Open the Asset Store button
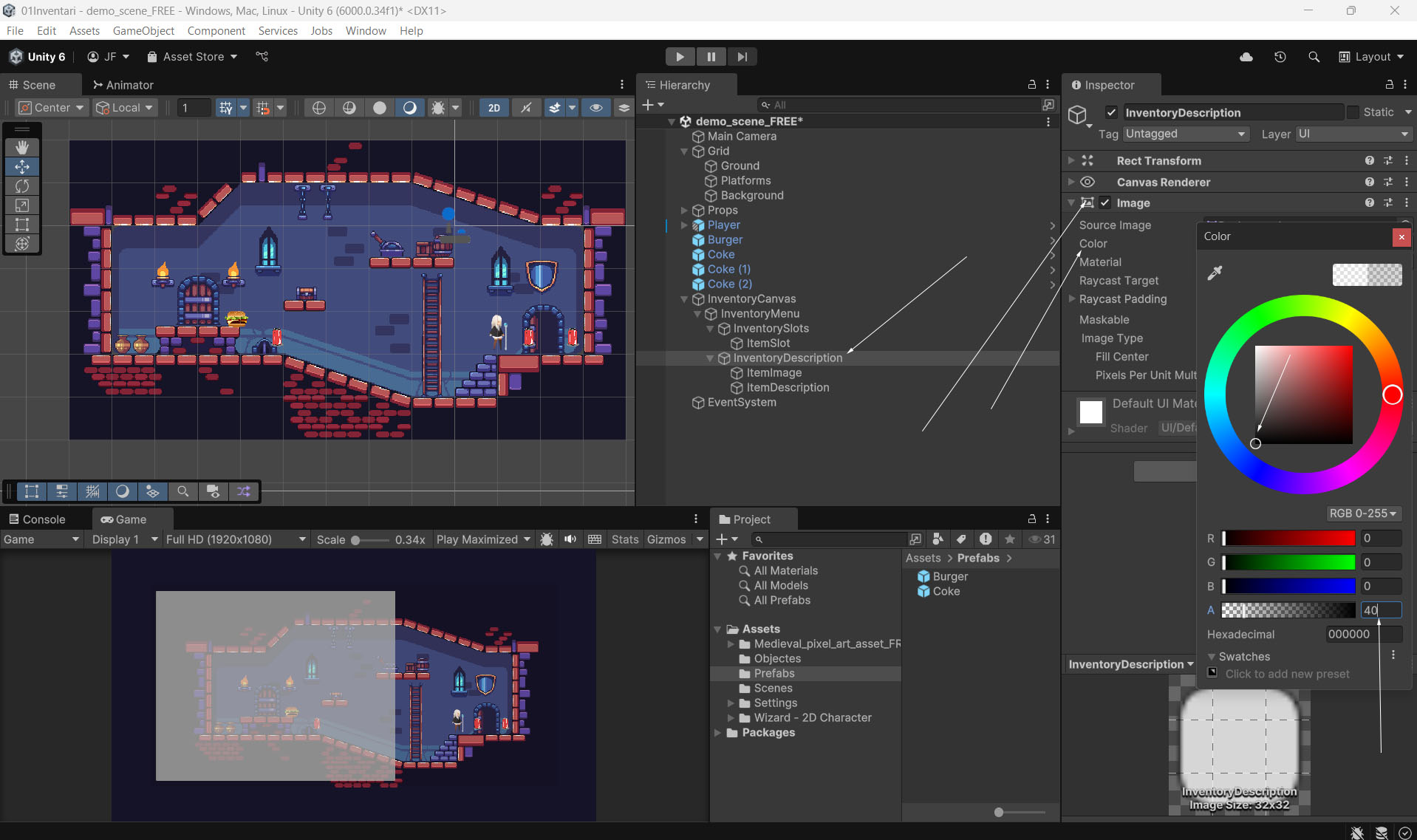Image resolution: width=1417 pixels, height=840 pixels. (x=192, y=57)
